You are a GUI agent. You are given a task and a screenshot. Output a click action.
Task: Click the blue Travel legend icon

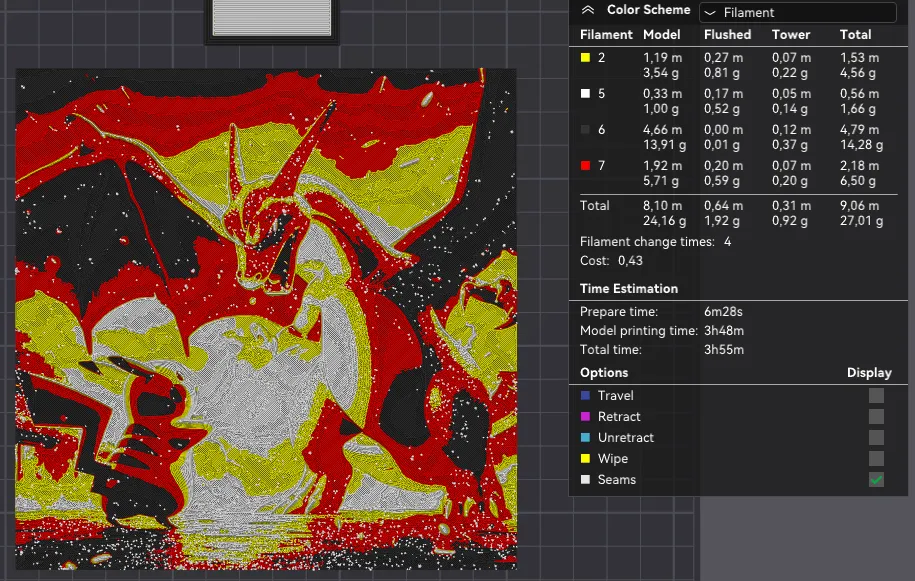585,396
